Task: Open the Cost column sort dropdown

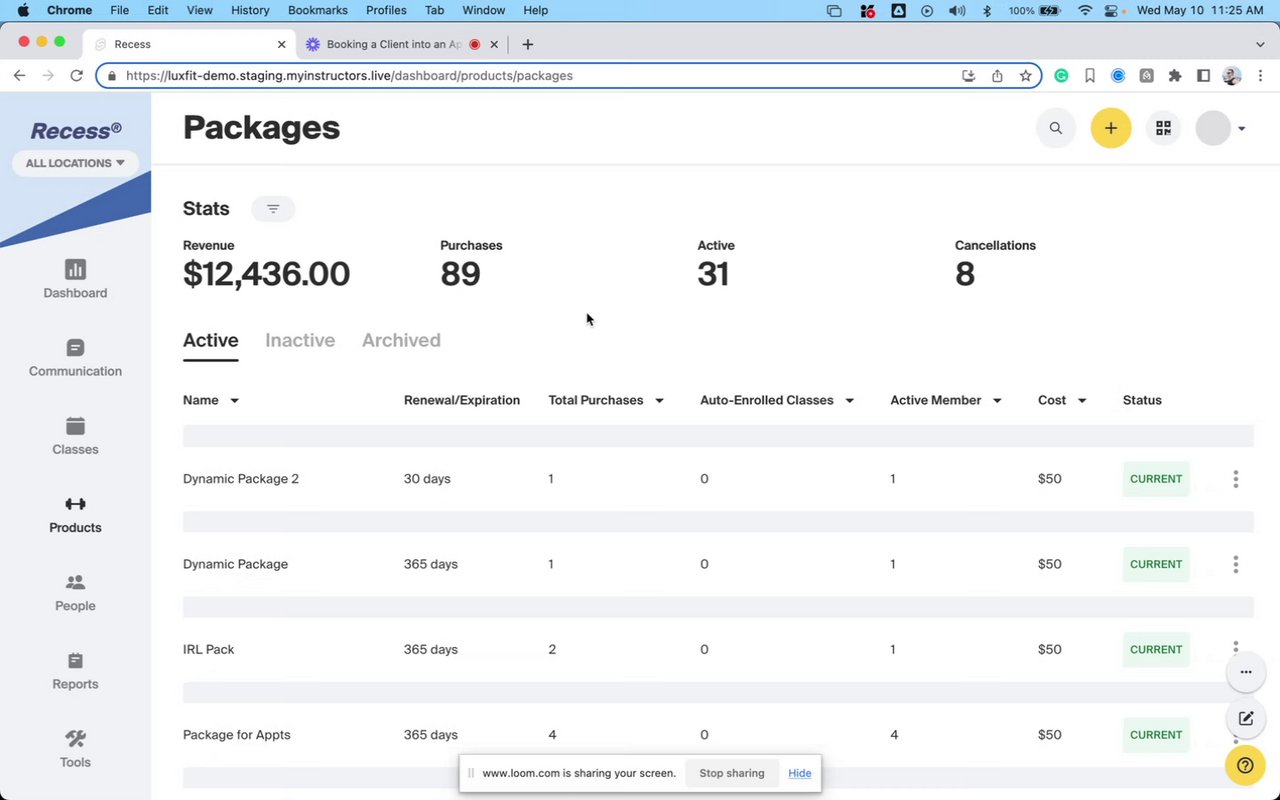Action: pyautogui.click(x=1082, y=401)
